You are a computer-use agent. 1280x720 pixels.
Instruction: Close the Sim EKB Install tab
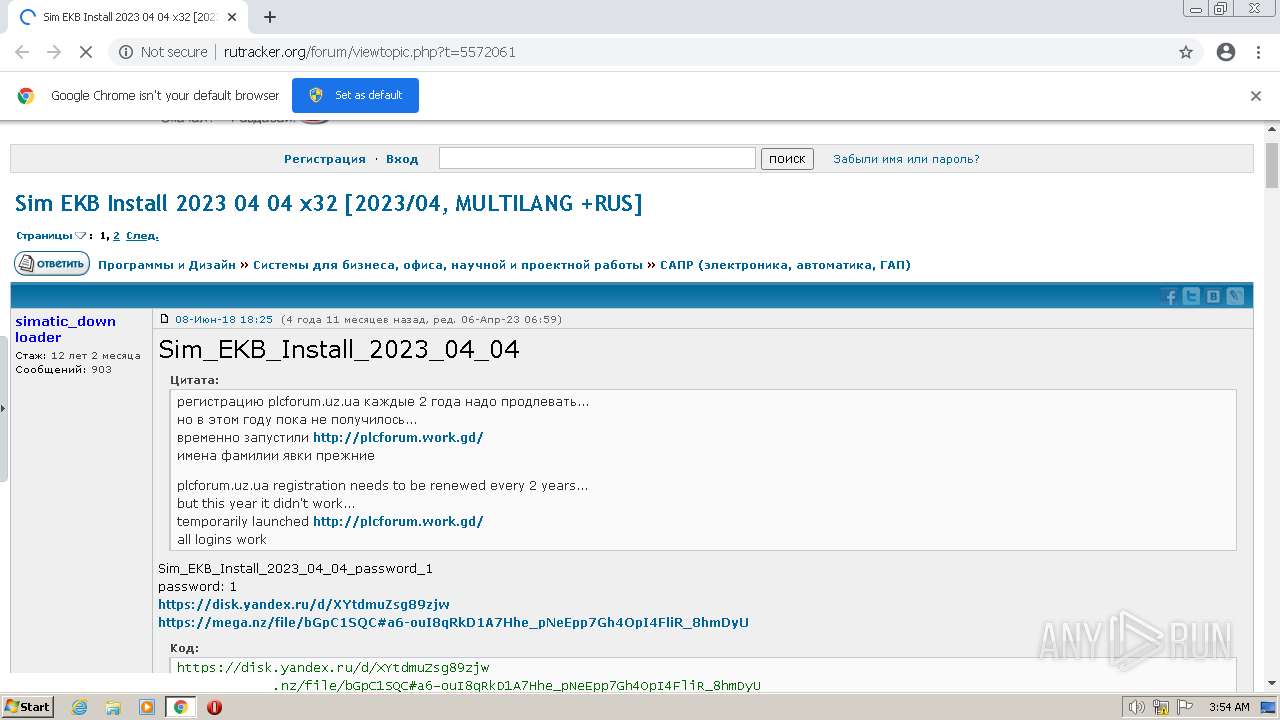232,17
